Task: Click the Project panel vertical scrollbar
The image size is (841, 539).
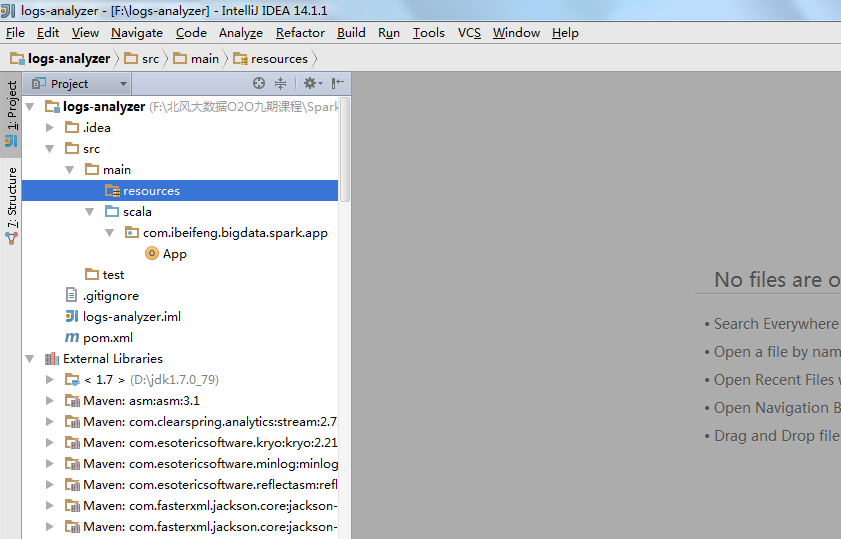Action: [x=345, y=149]
